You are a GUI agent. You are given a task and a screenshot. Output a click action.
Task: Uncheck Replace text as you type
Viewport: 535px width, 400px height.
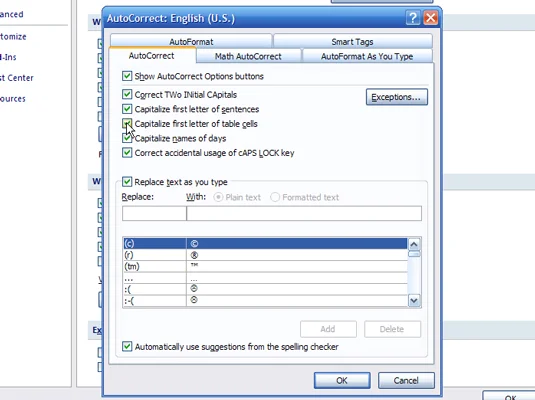click(127, 182)
